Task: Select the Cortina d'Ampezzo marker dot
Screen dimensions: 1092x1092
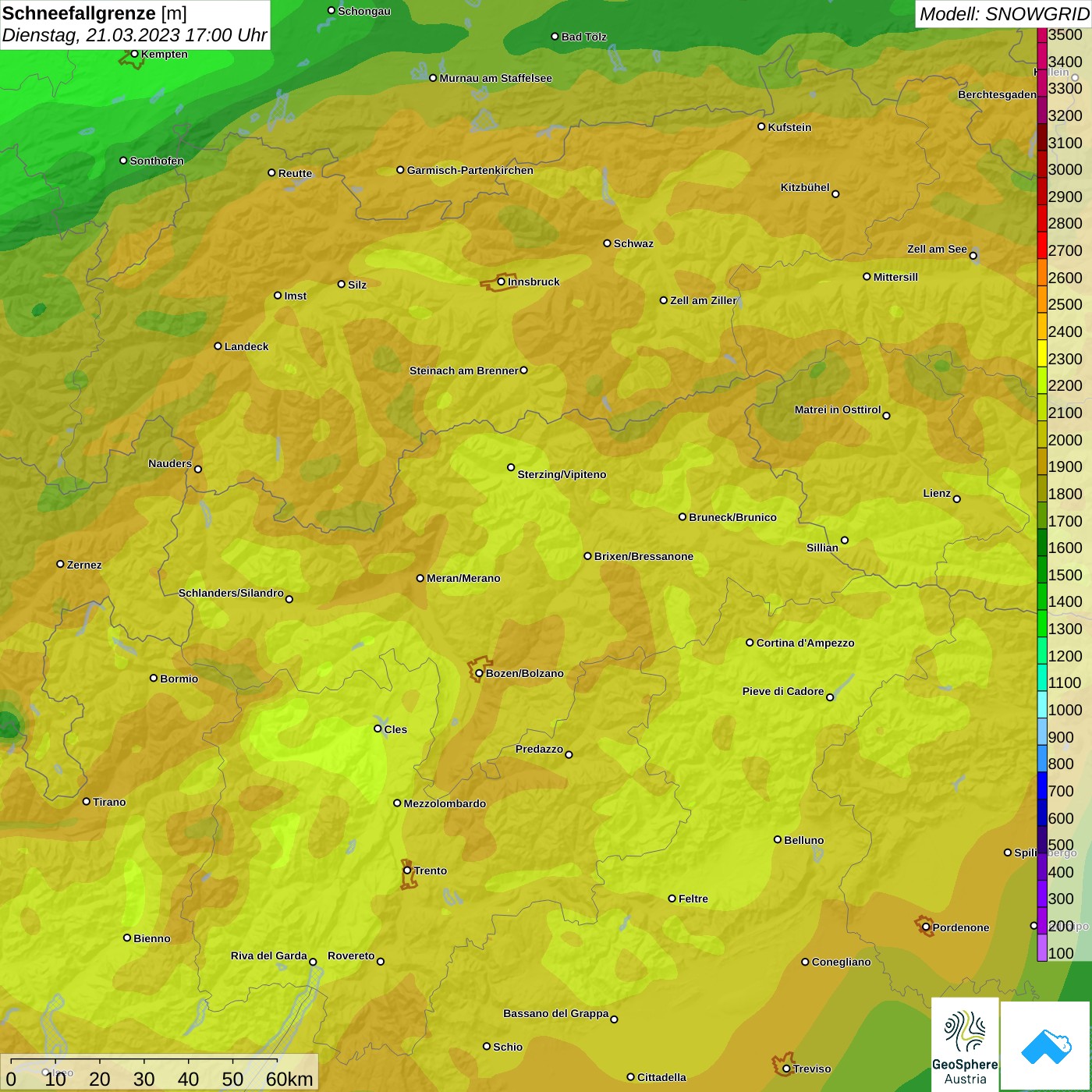Action: point(750,643)
